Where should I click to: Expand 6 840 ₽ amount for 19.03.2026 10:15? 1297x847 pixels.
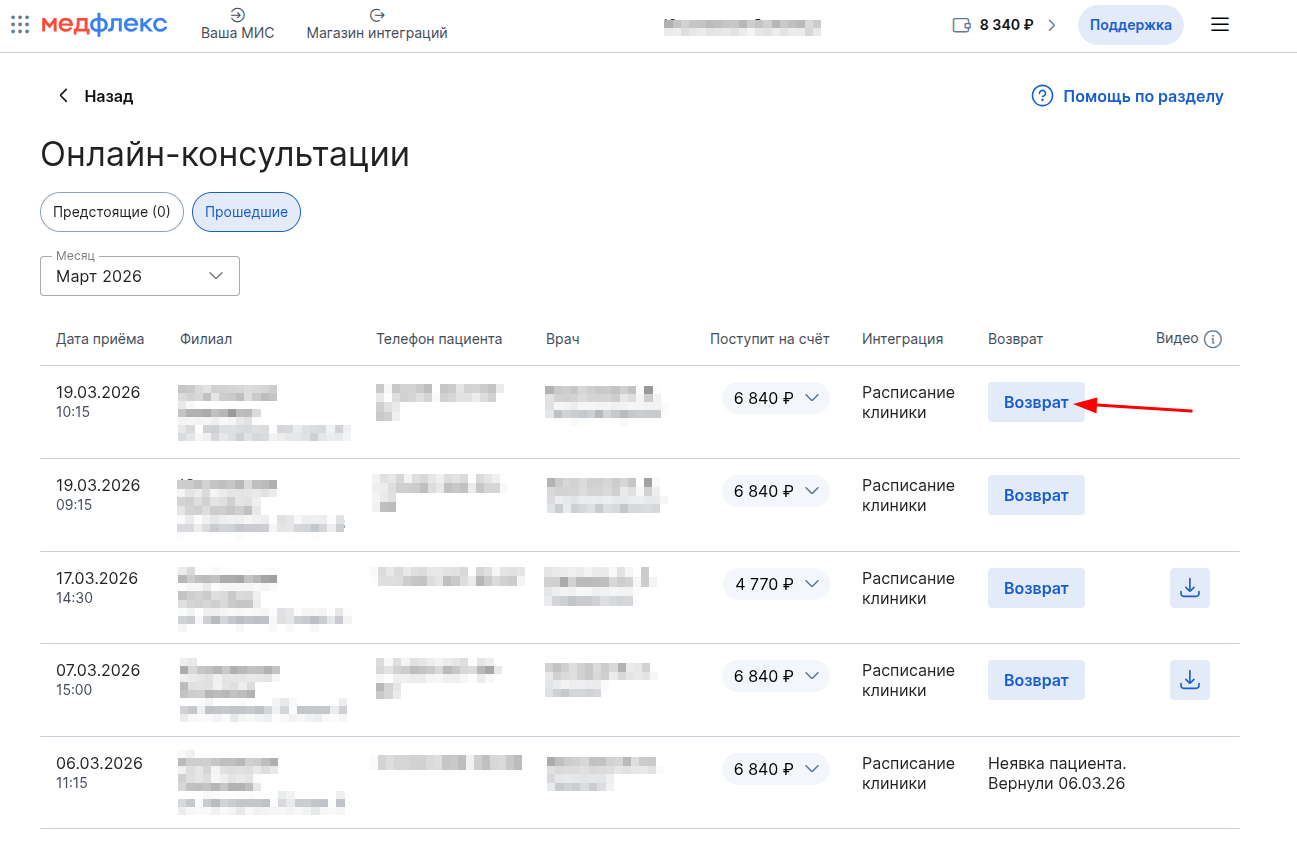coord(776,398)
